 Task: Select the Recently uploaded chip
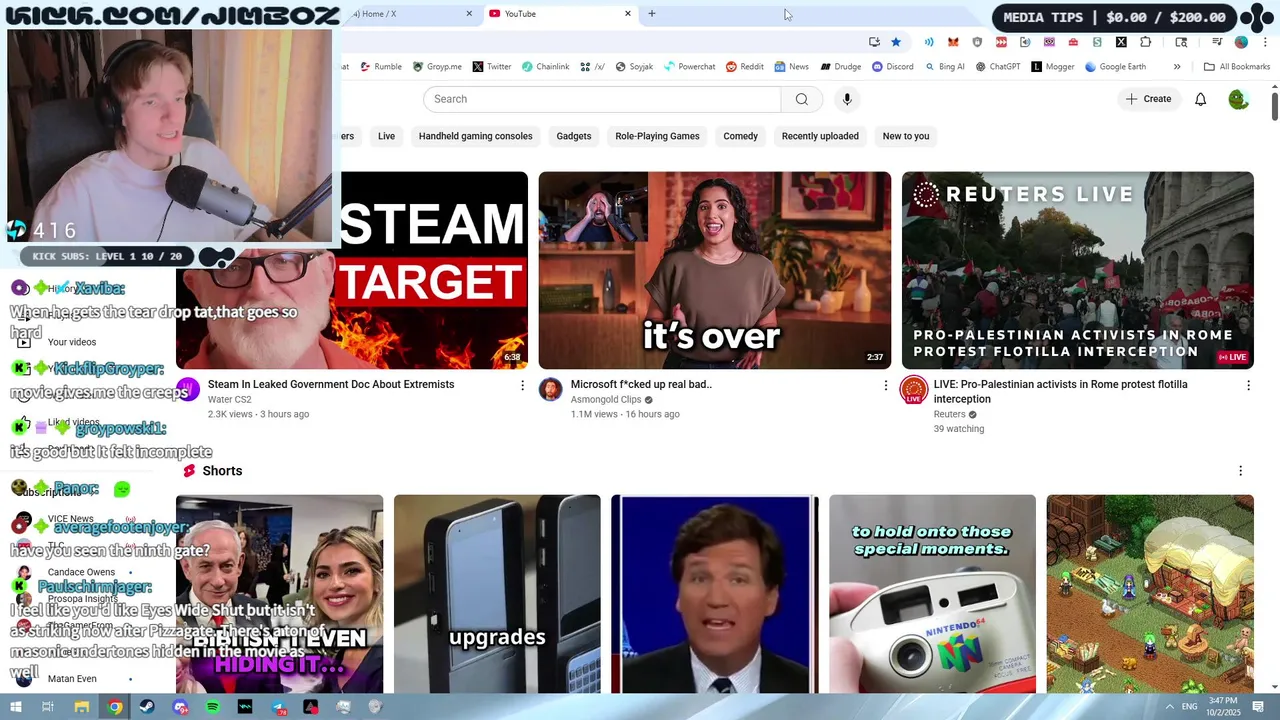(x=820, y=136)
